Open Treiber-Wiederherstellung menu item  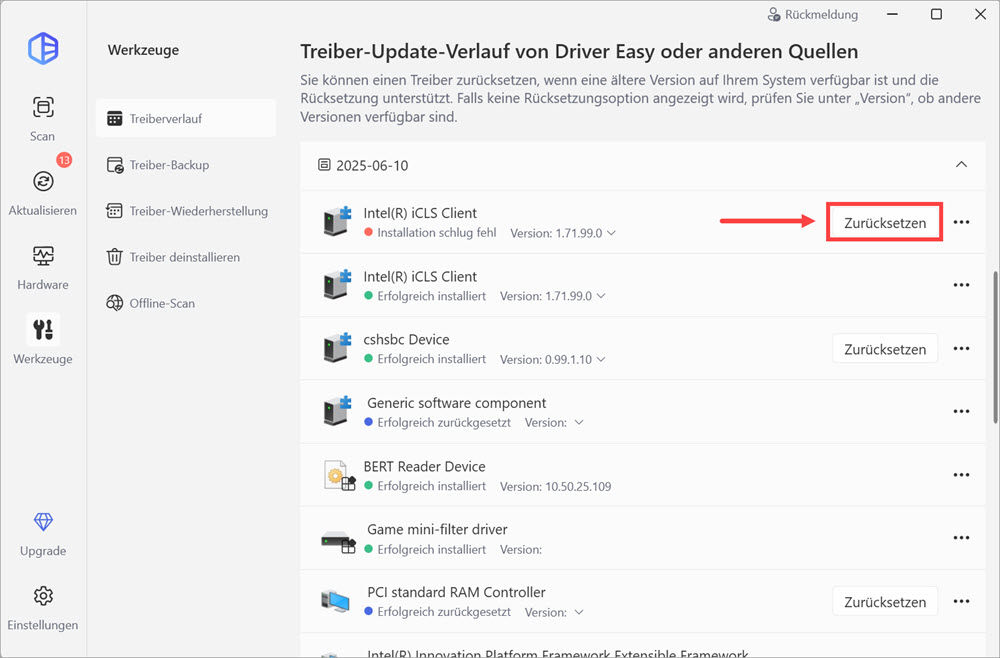pos(186,211)
